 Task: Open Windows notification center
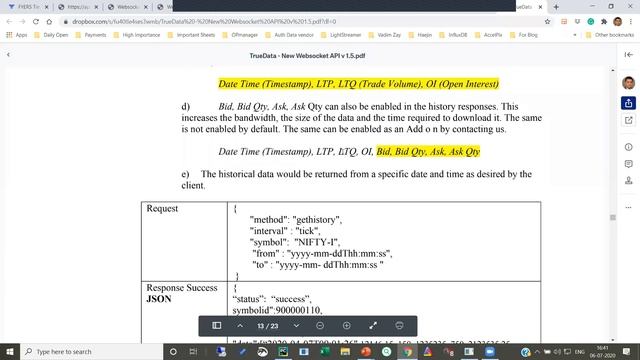point(627,351)
